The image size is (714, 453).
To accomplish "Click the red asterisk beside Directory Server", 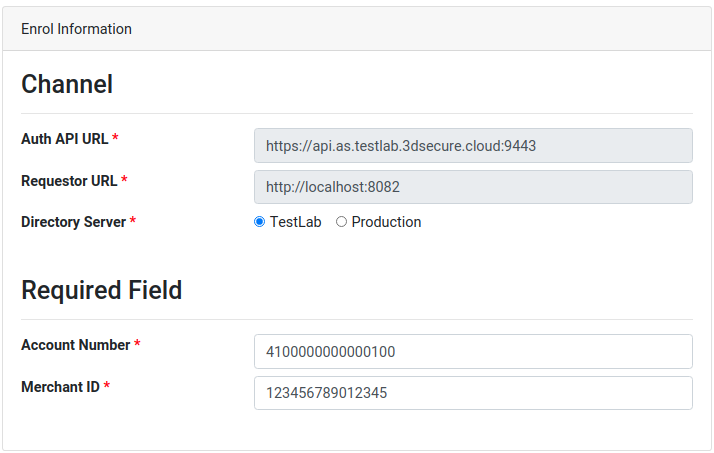I will coord(133,220).
